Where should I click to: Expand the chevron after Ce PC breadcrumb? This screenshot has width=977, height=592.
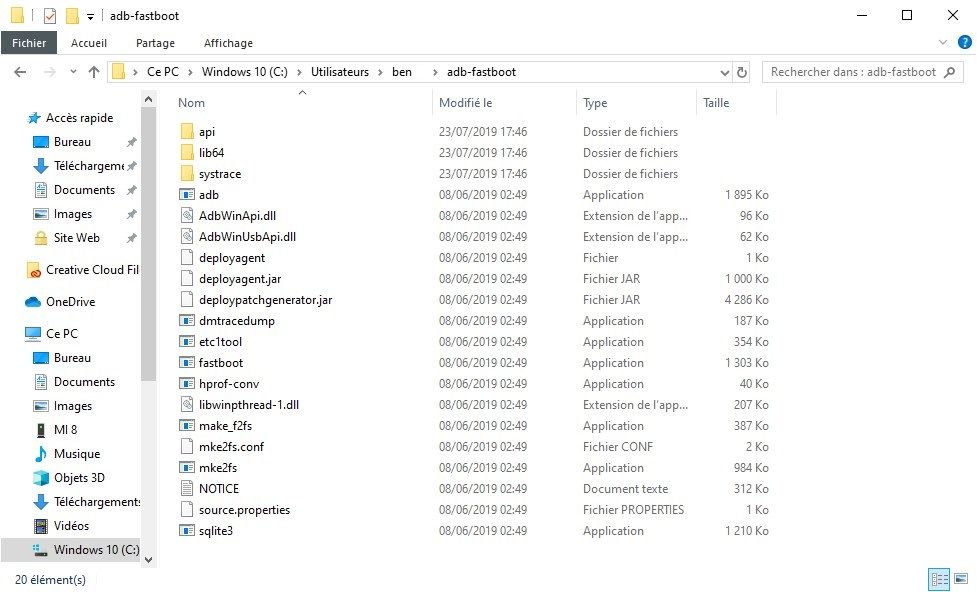click(x=191, y=72)
